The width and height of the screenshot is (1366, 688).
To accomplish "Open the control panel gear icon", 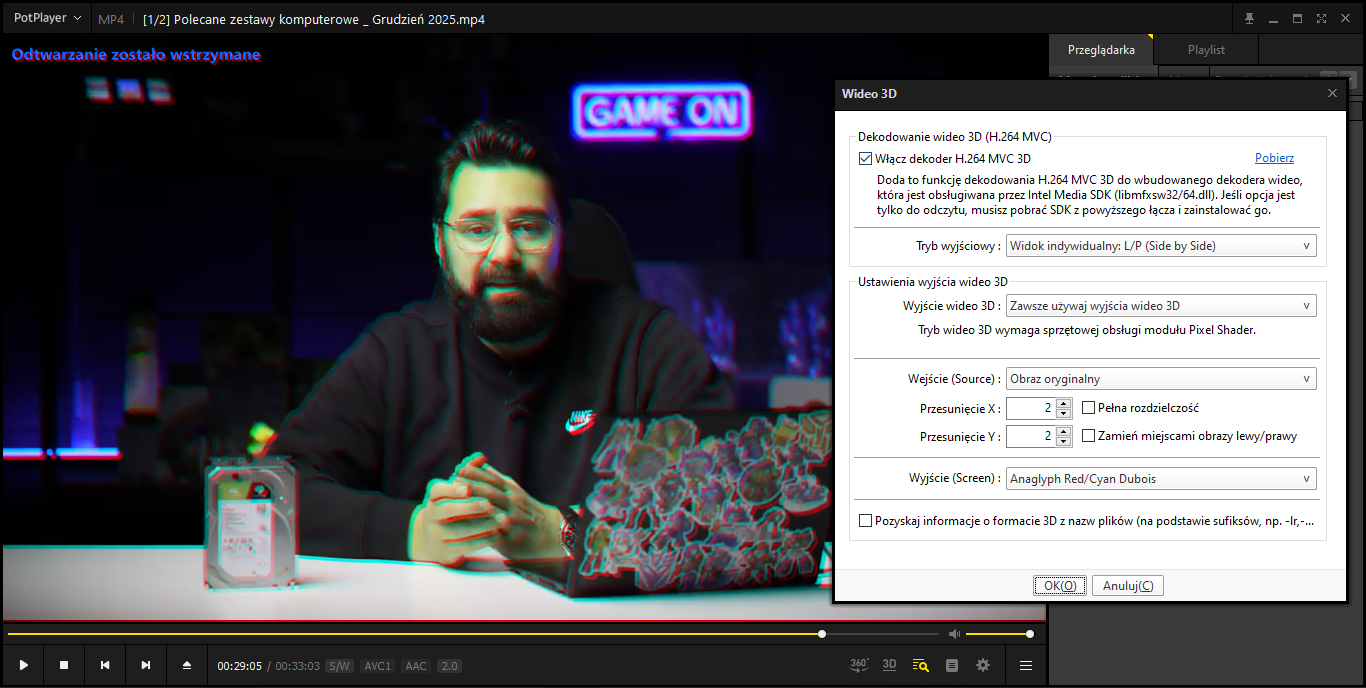I will click(983, 665).
